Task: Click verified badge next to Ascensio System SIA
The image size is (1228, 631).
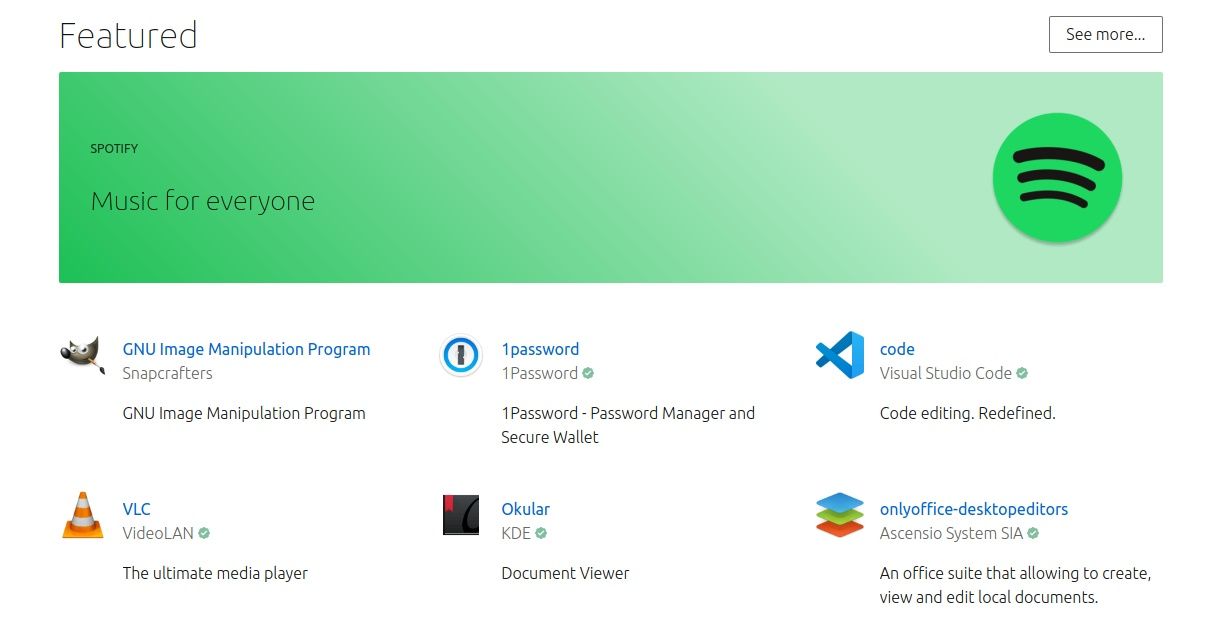Action: coord(1033,533)
